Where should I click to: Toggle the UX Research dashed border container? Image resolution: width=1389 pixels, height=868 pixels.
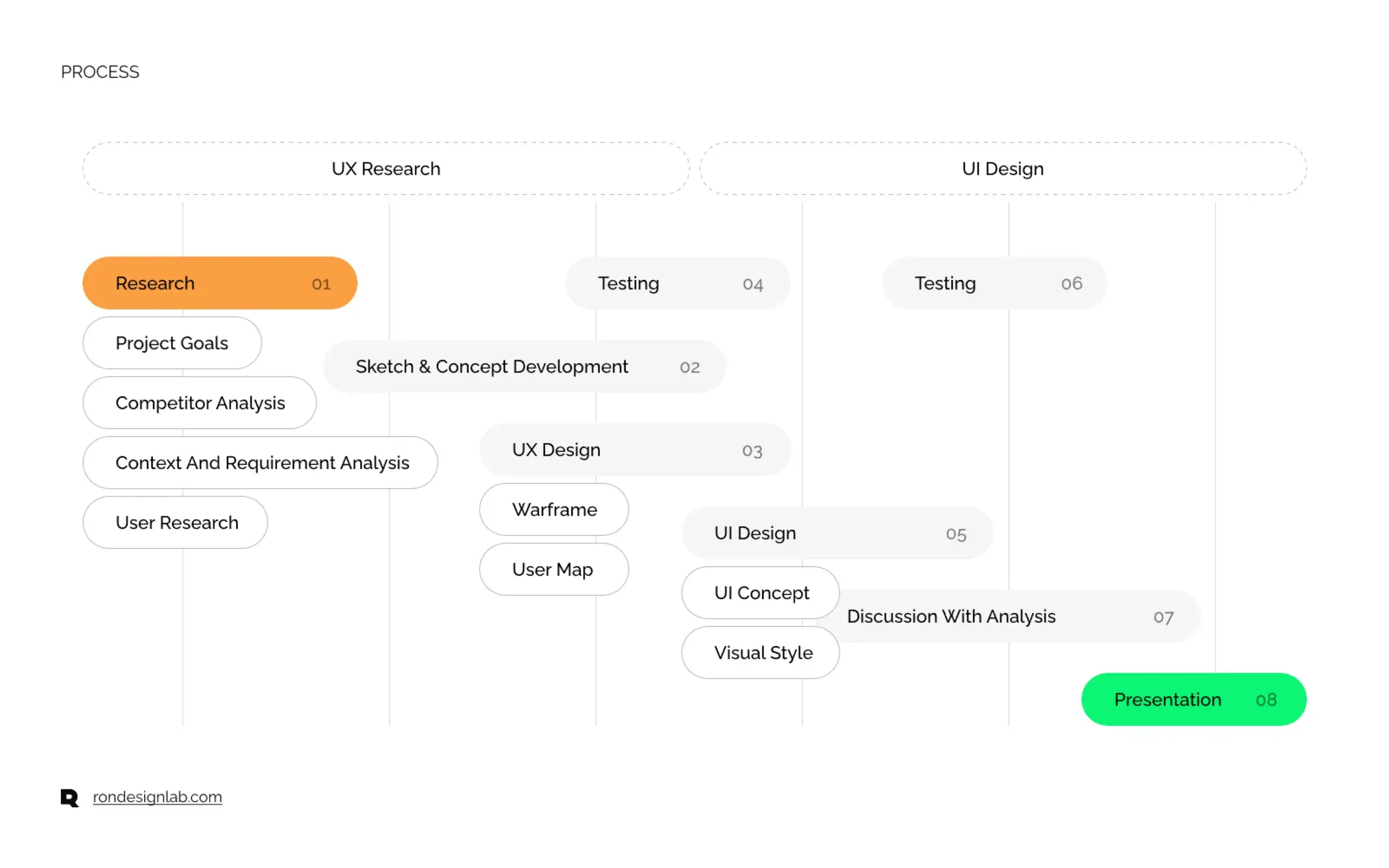pyautogui.click(x=385, y=168)
